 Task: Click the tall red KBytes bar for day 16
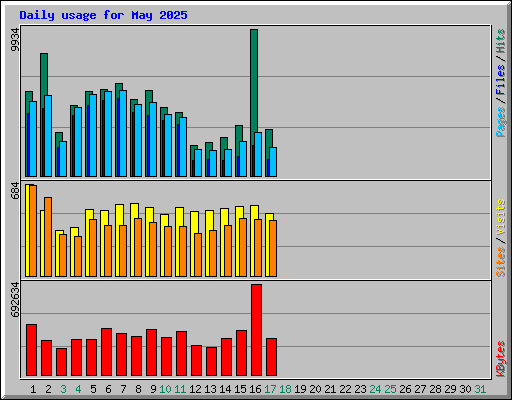click(x=256, y=330)
